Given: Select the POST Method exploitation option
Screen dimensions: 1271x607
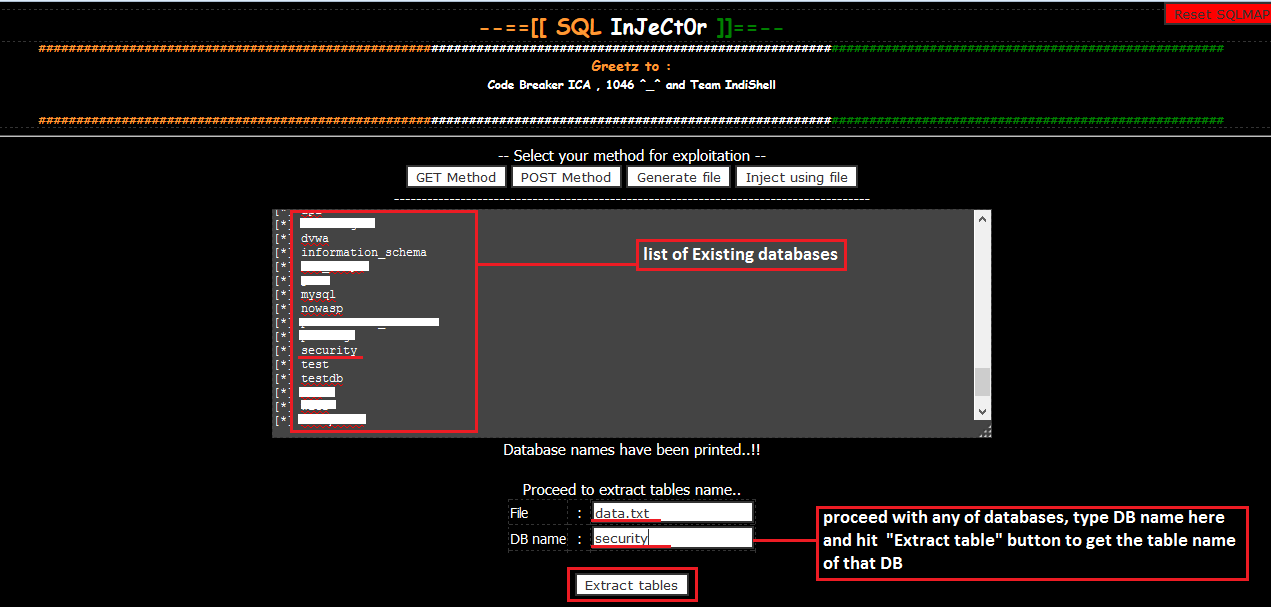Looking at the screenshot, I should [566, 176].
